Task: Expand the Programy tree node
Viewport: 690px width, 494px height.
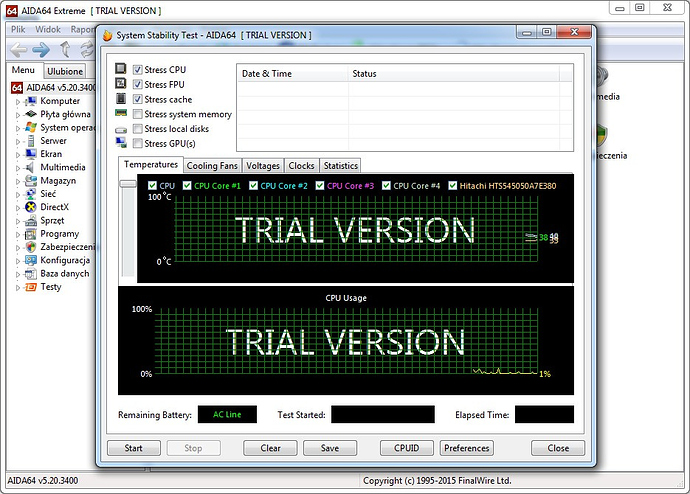Action: (18, 234)
